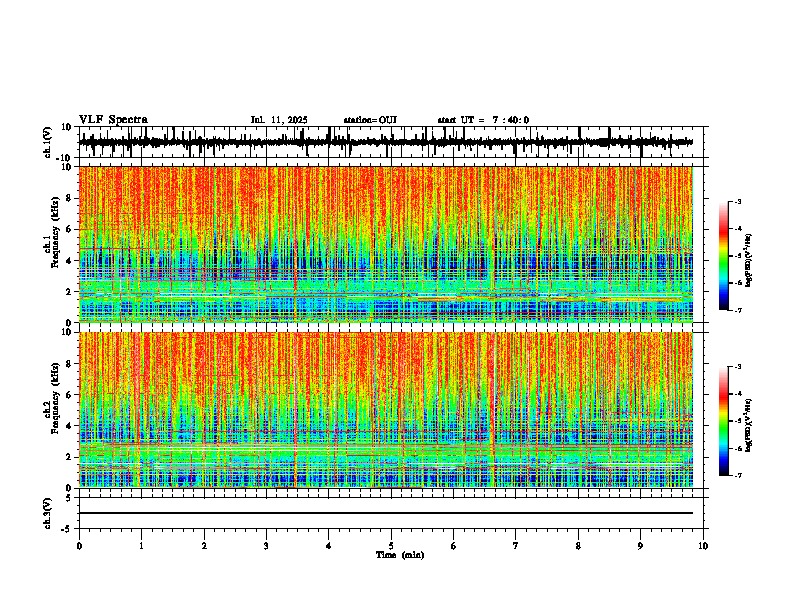Click the "VLF Spectra" title text
The width and height of the screenshot is (792, 612).
pos(113,120)
